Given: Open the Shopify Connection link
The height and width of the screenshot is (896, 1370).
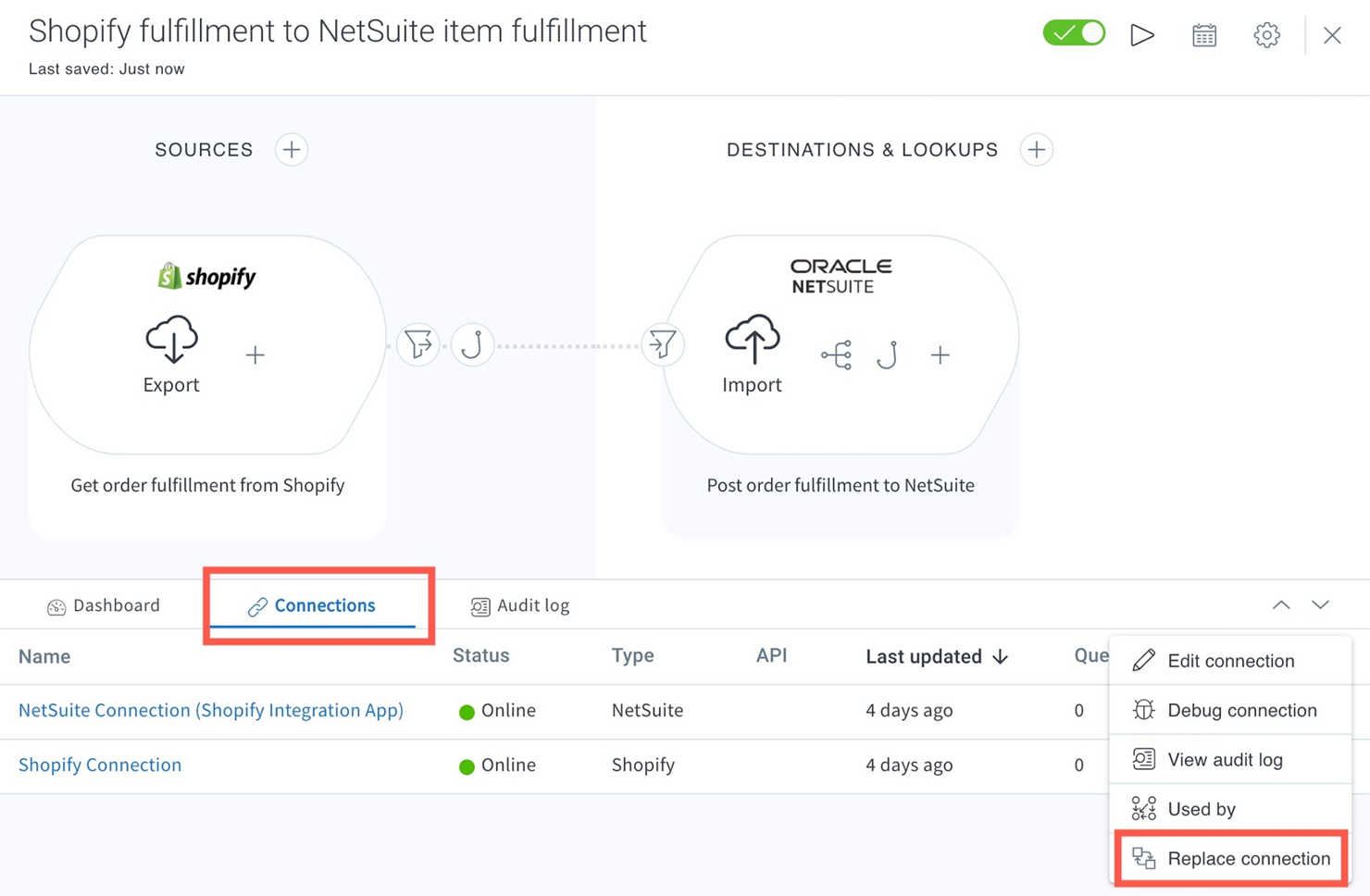Looking at the screenshot, I should pyautogui.click(x=100, y=765).
